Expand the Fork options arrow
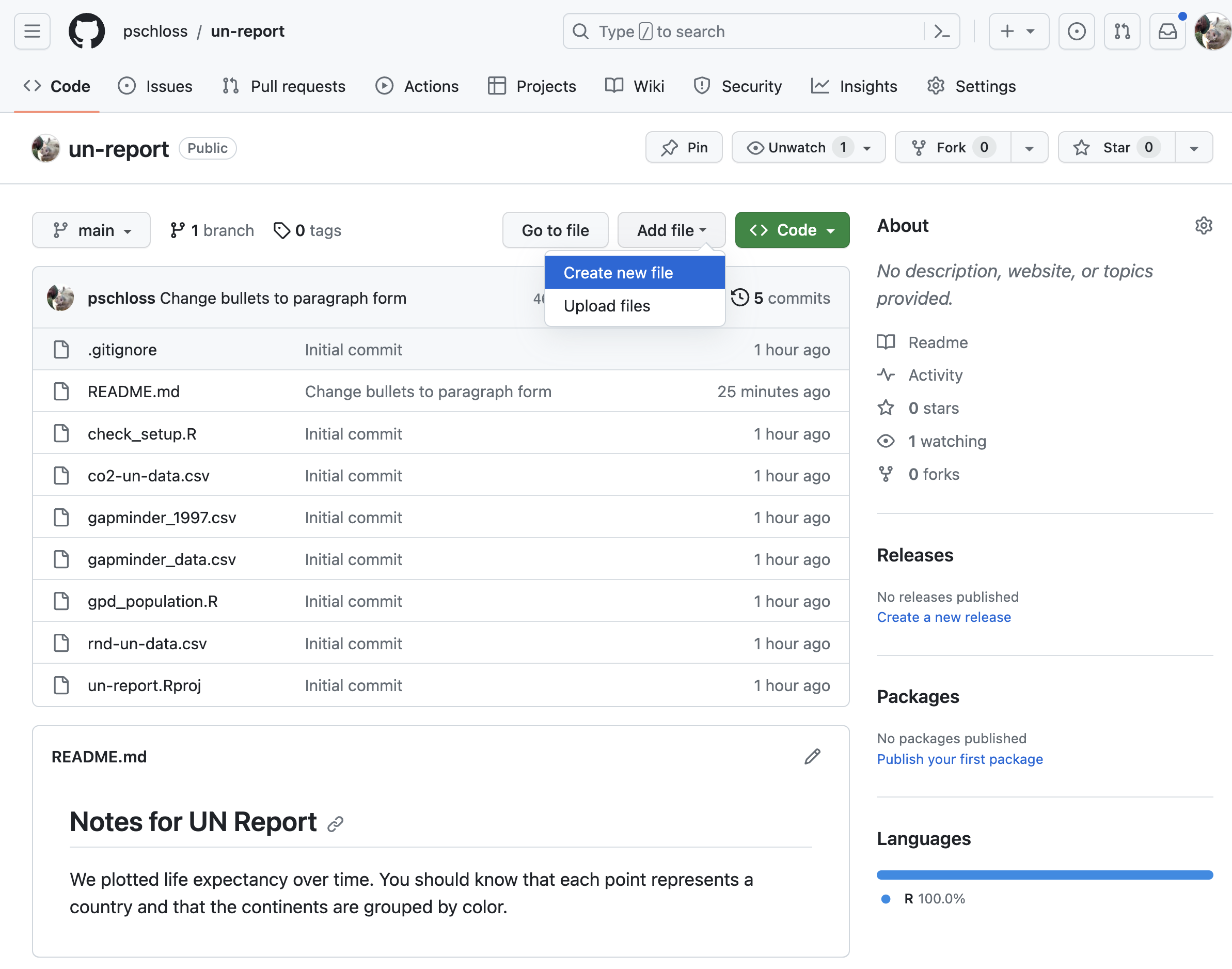 pyautogui.click(x=1029, y=148)
